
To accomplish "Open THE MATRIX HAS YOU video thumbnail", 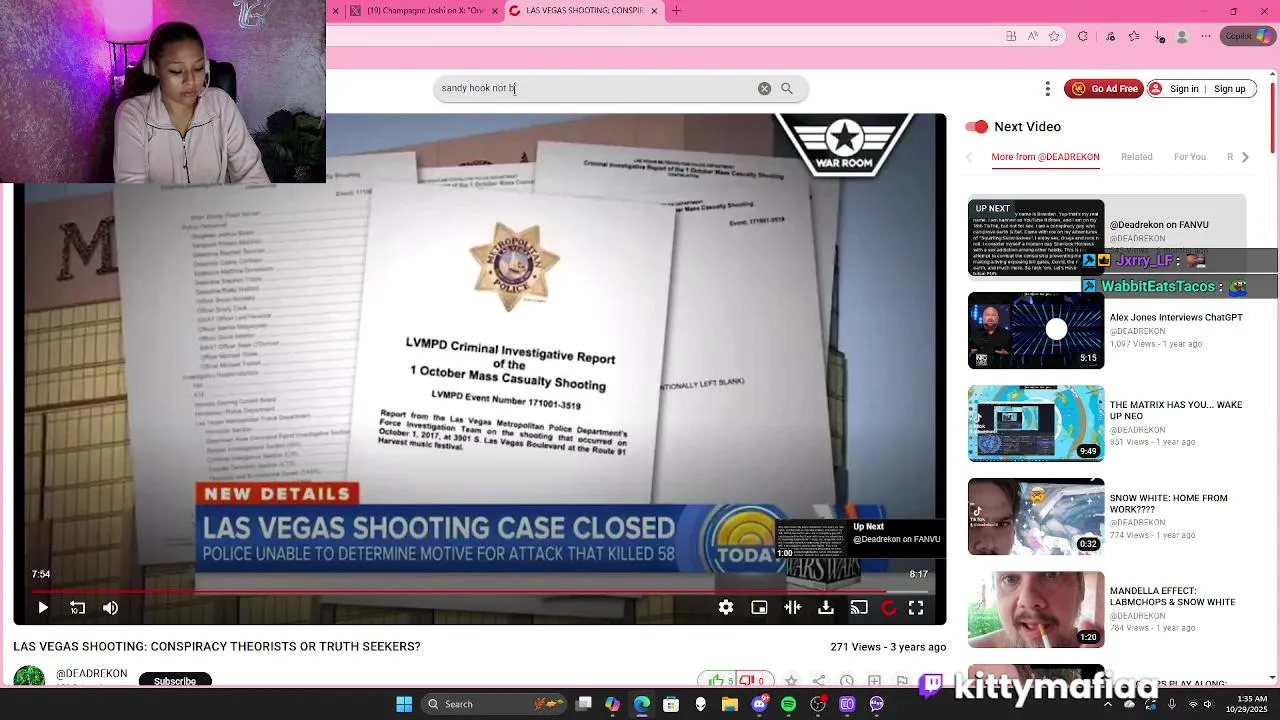I will point(1036,424).
